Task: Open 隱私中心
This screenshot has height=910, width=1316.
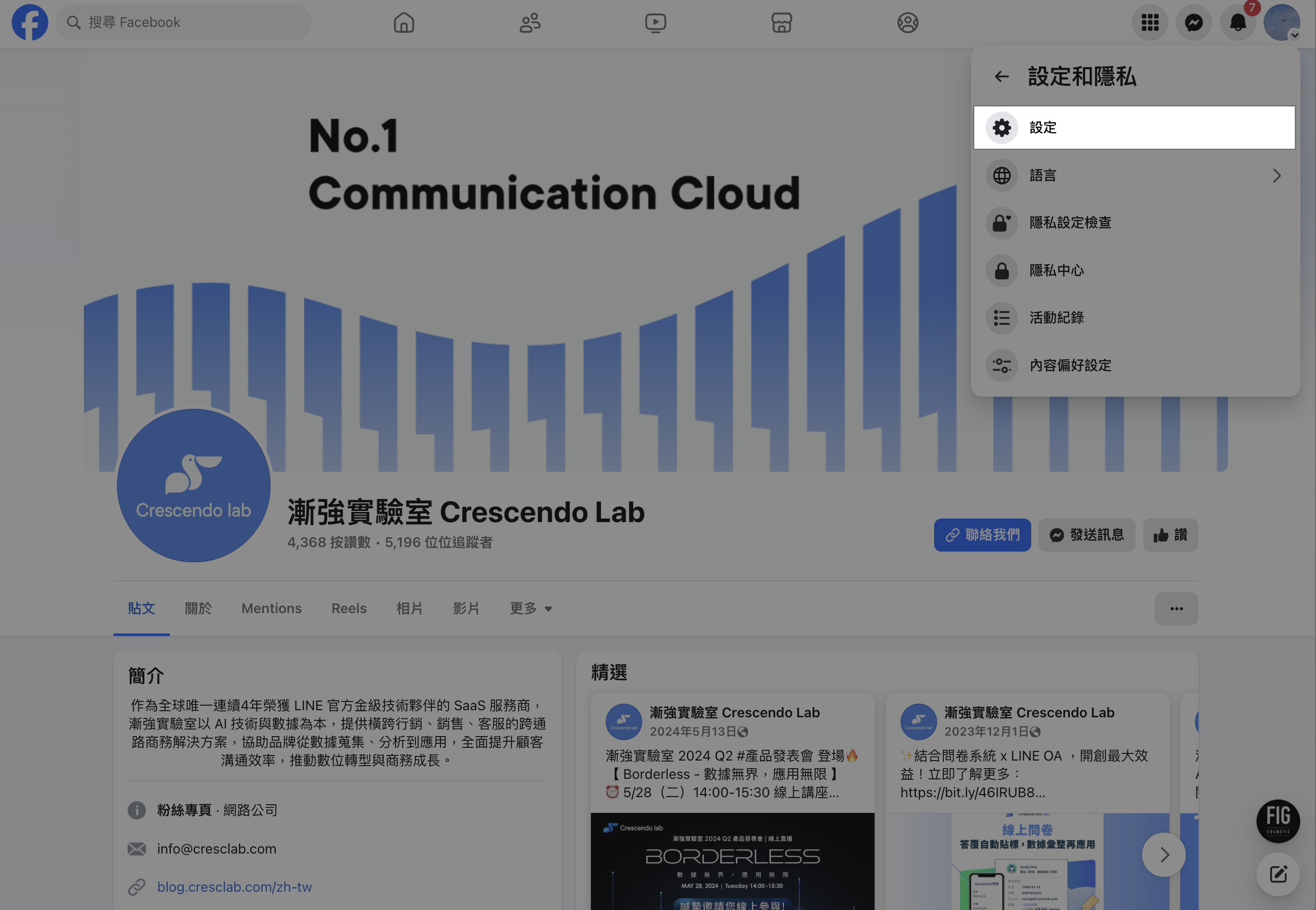Action: coord(1134,270)
